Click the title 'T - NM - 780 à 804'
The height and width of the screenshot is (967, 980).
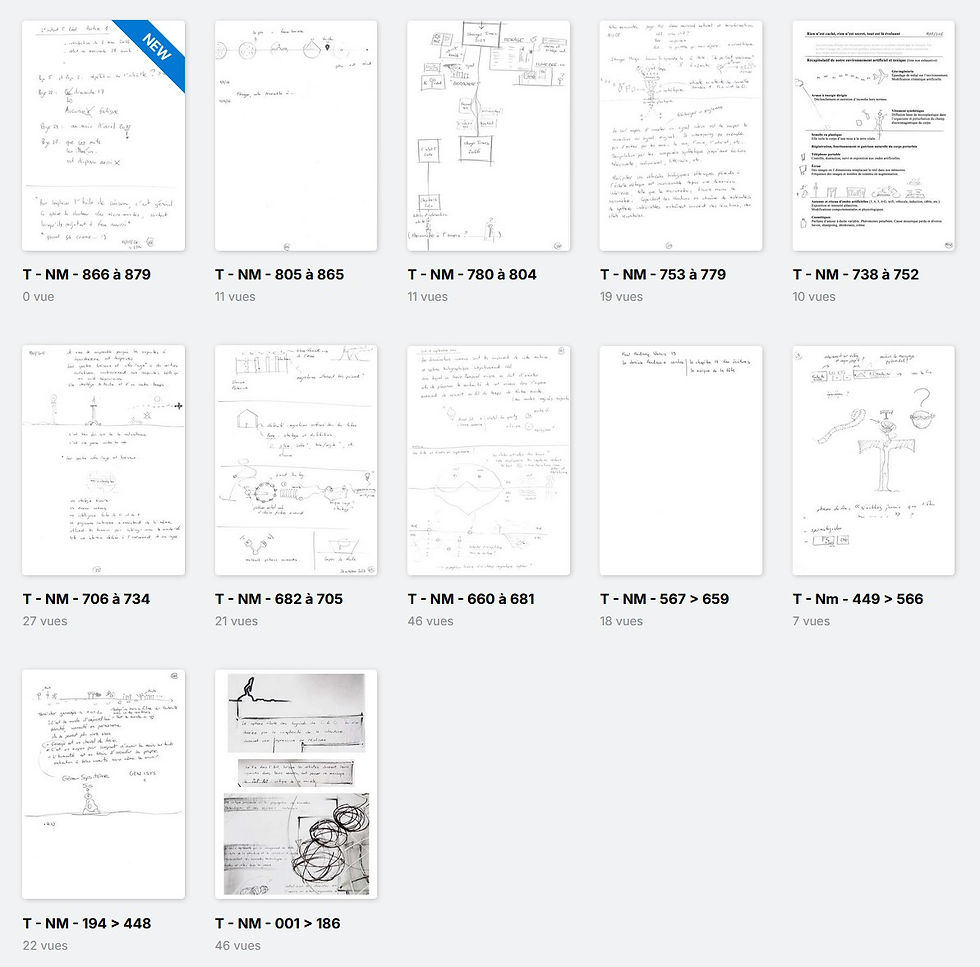(x=472, y=274)
